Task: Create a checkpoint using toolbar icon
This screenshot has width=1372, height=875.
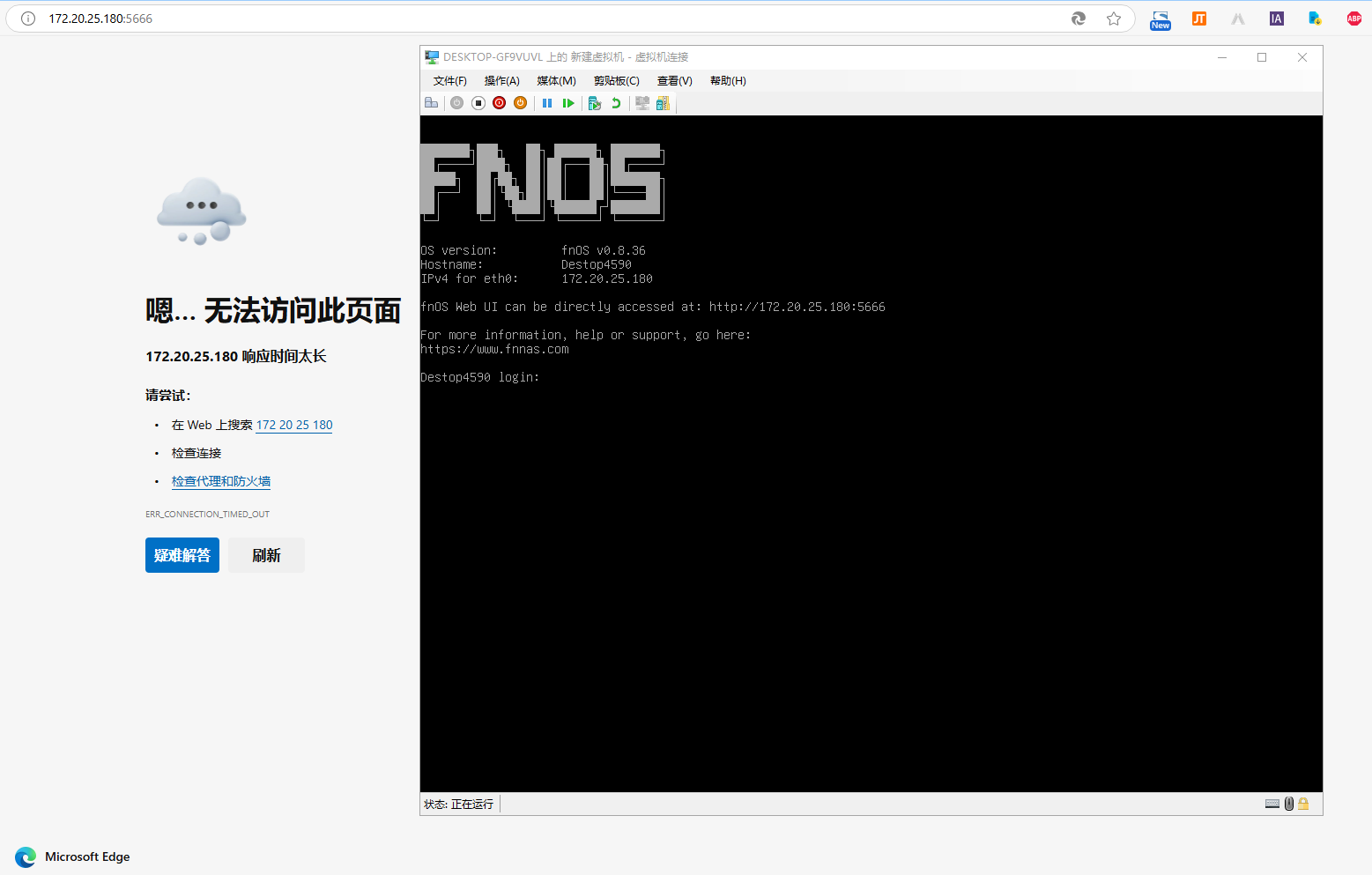Action: pos(595,103)
